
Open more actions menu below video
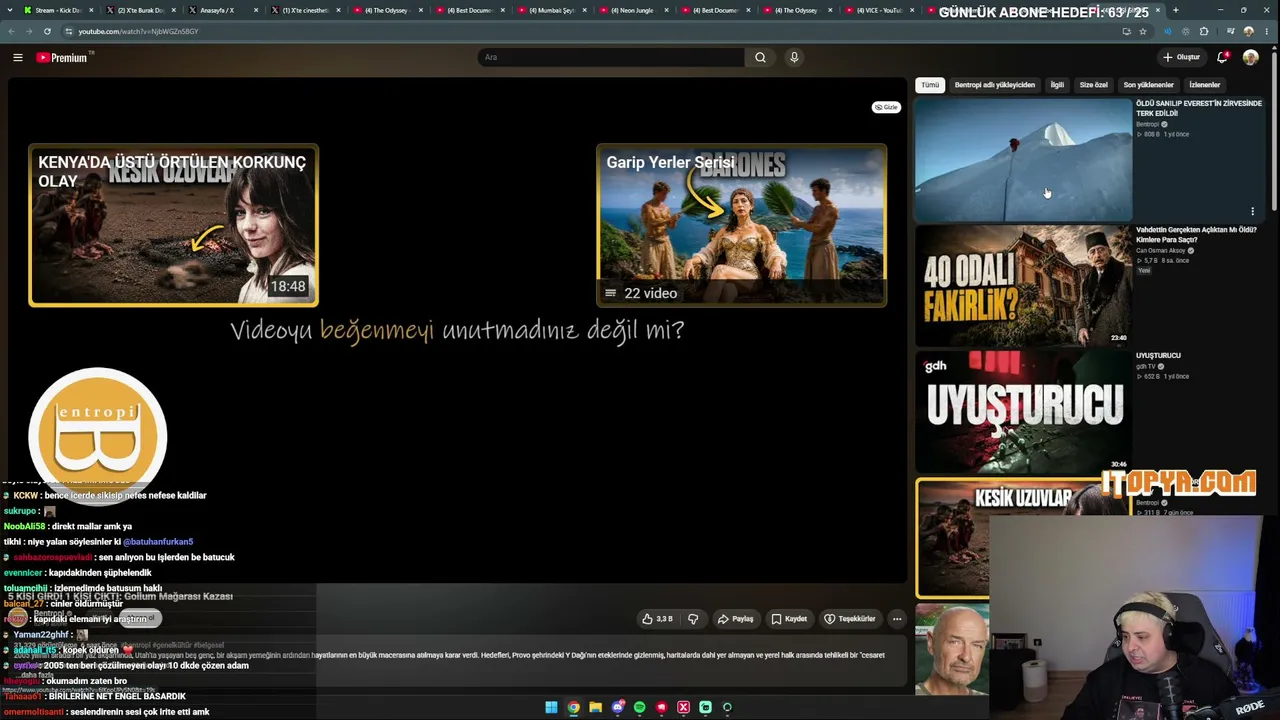click(x=897, y=619)
